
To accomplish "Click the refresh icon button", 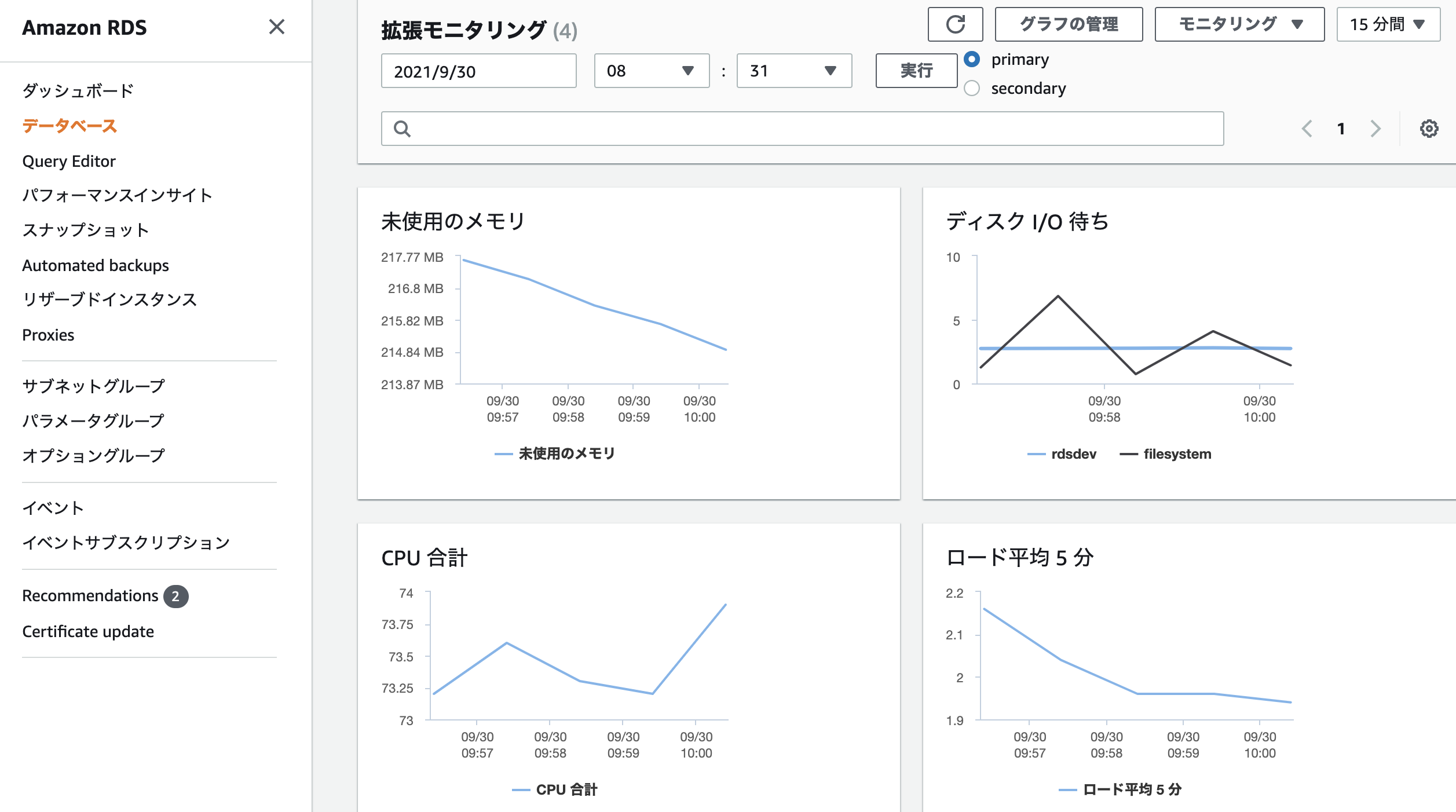I will (955, 24).
